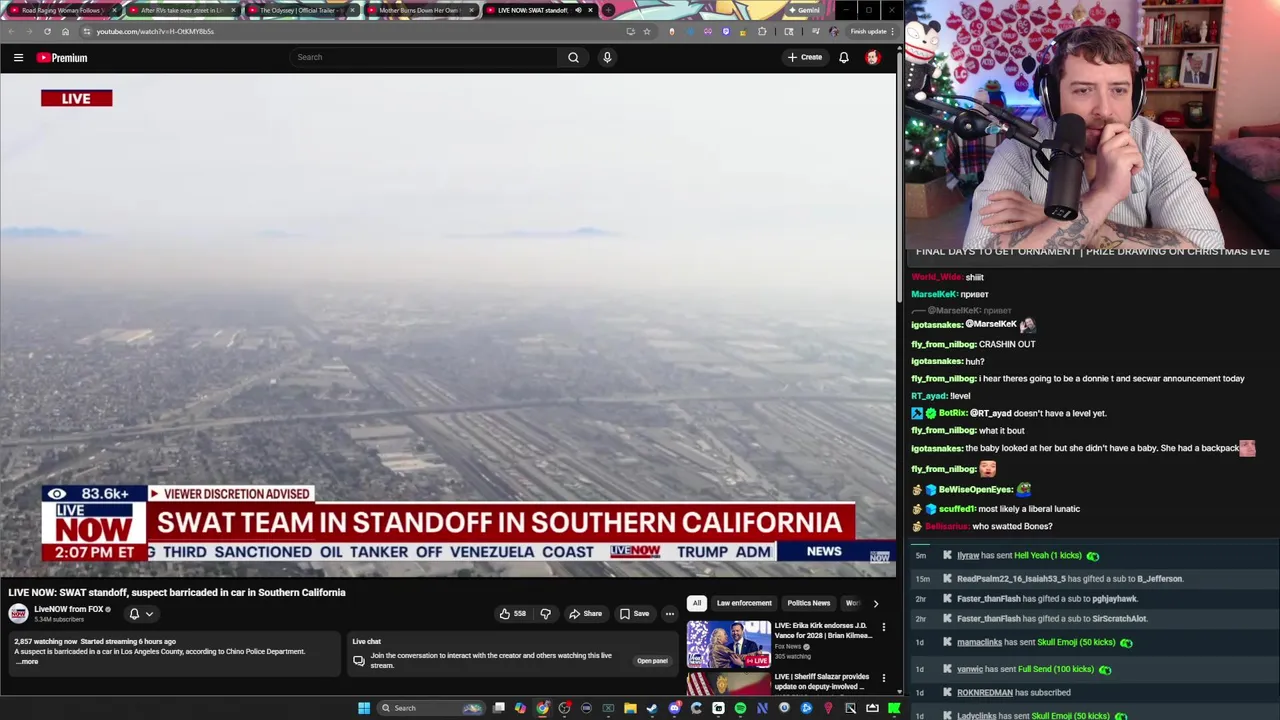Screen dimensions: 1280x720
Task: Expand the description with ...more
Action: point(27,662)
